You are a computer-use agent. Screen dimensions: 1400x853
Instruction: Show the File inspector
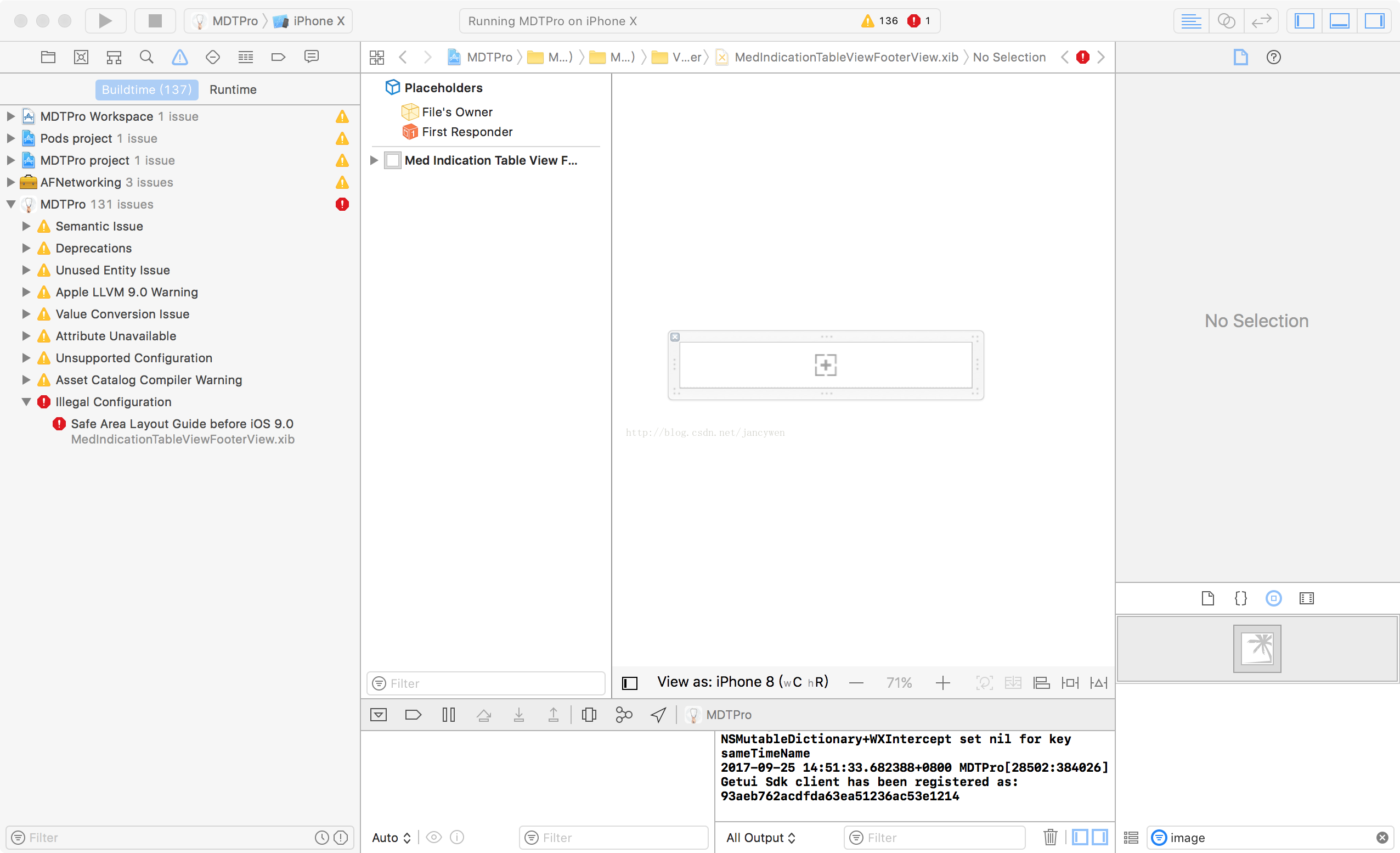pyautogui.click(x=1240, y=57)
